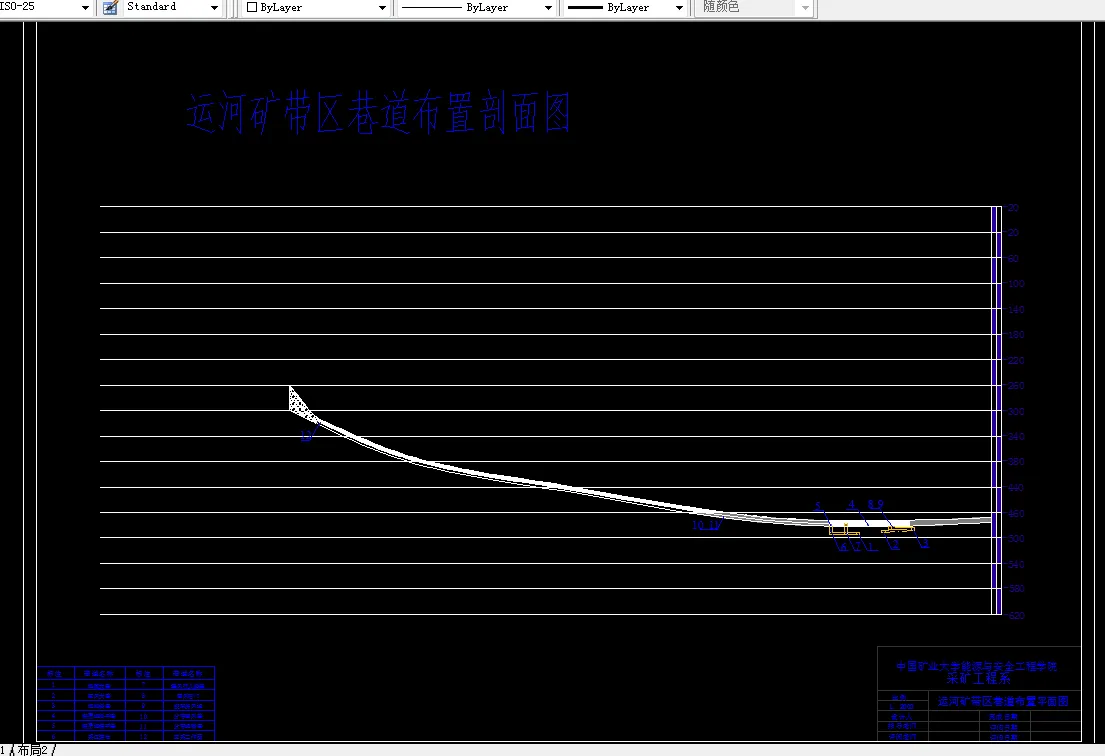Image resolution: width=1105 pixels, height=756 pixels.
Task: Click callout label 12 near the outcrop
Action: (x=306, y=437)
